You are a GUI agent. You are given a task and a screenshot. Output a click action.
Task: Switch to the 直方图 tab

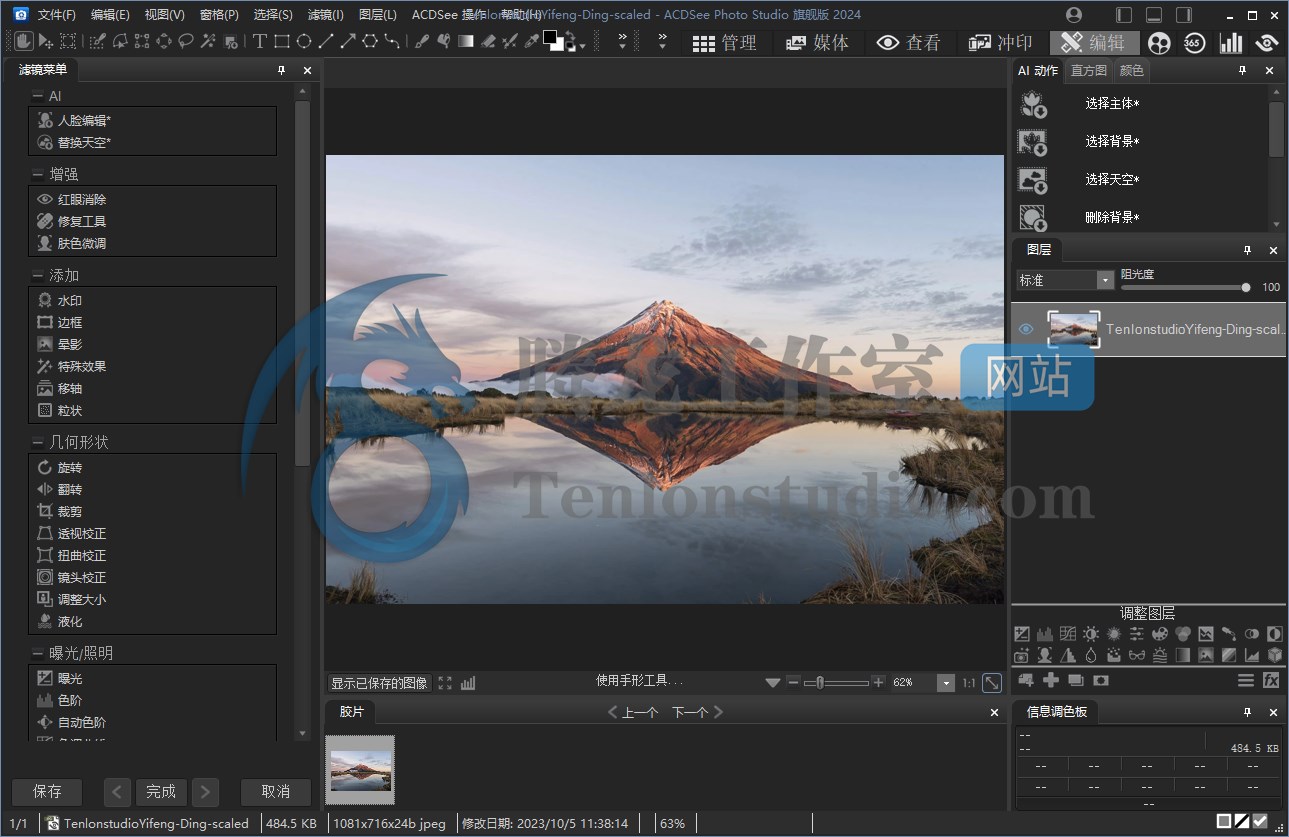1089,71
